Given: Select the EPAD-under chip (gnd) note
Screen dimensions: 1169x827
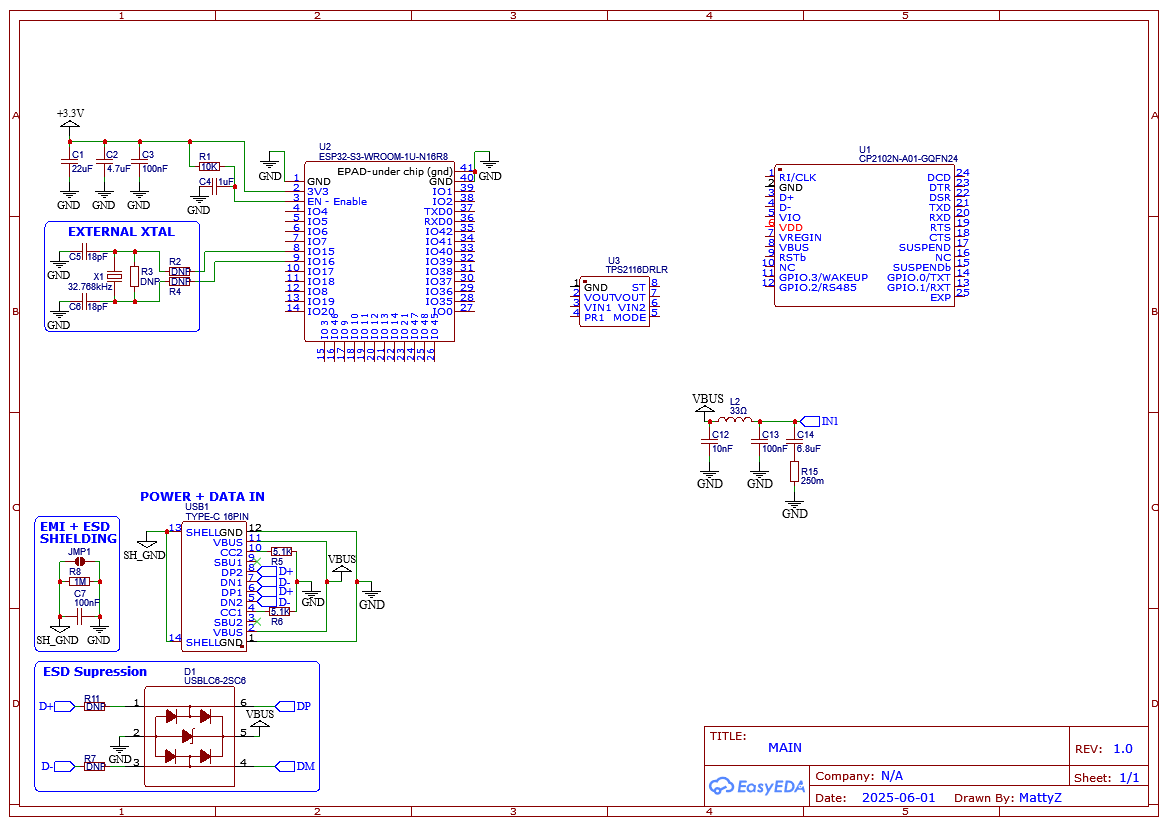Looking at the screenshot, I should pos(394,172).
